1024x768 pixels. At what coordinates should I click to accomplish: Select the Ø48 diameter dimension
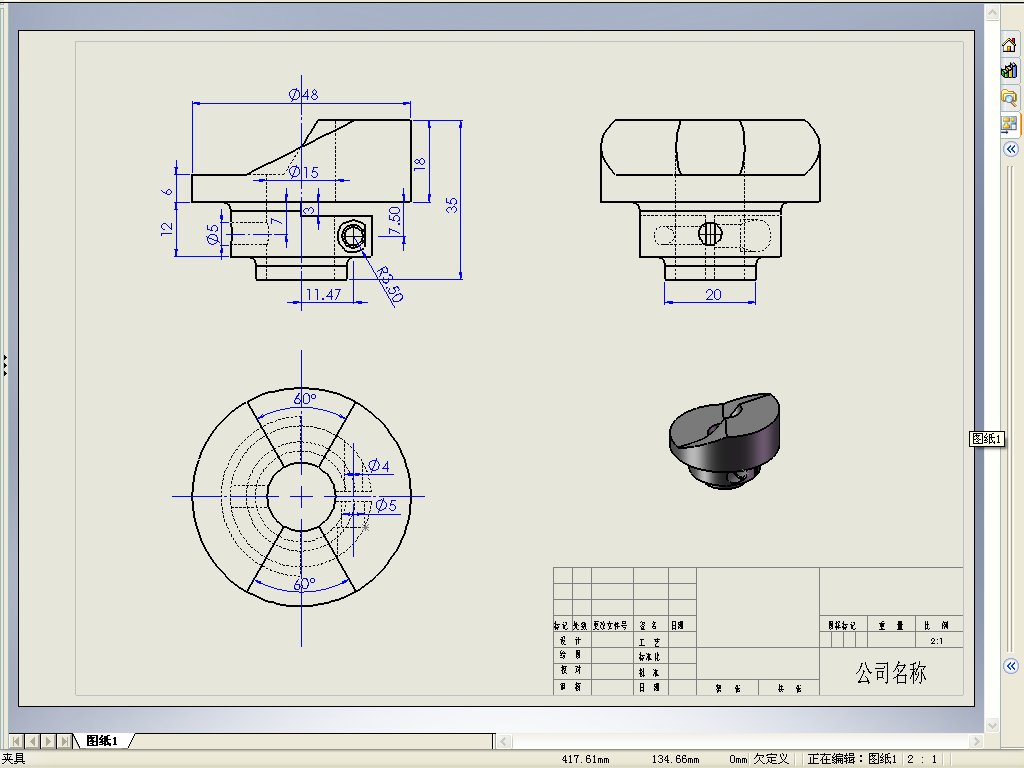tap(304, 95)
